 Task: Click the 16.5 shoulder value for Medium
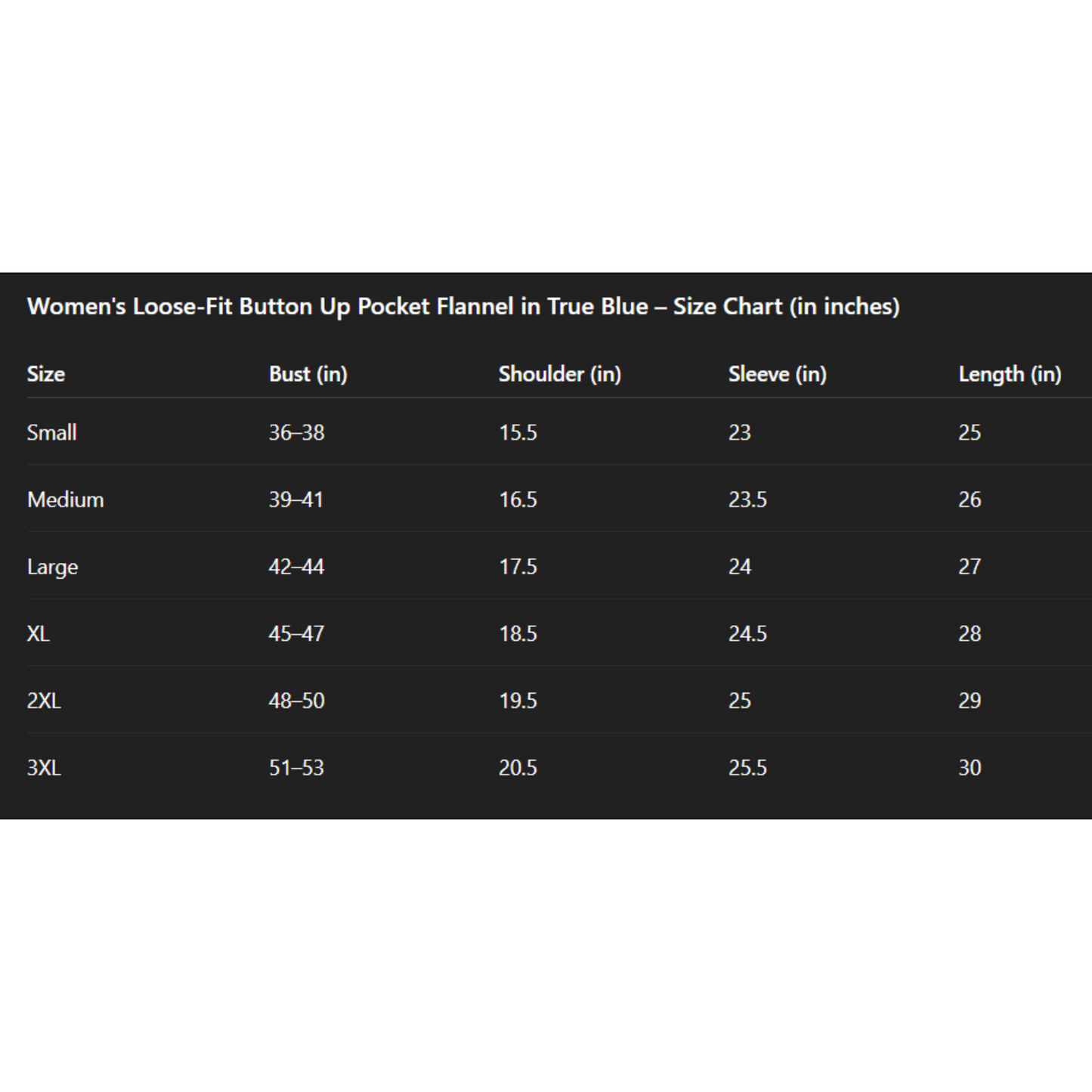click(518, 500)
